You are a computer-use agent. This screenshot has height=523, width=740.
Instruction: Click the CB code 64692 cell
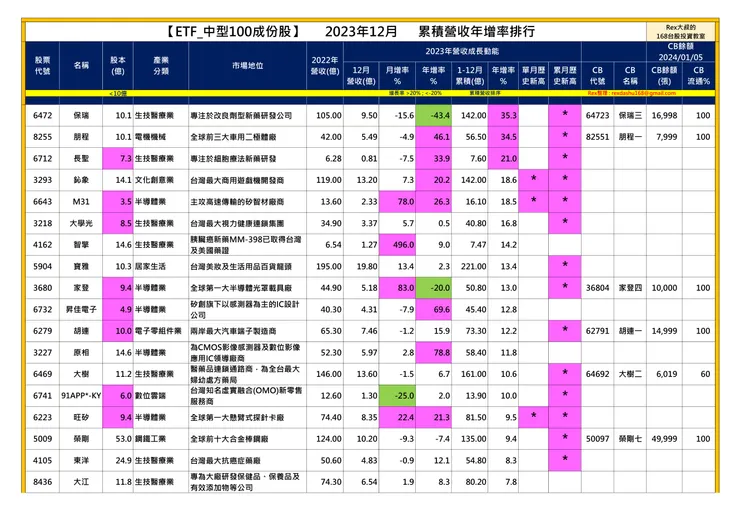(x=597, y=374)
